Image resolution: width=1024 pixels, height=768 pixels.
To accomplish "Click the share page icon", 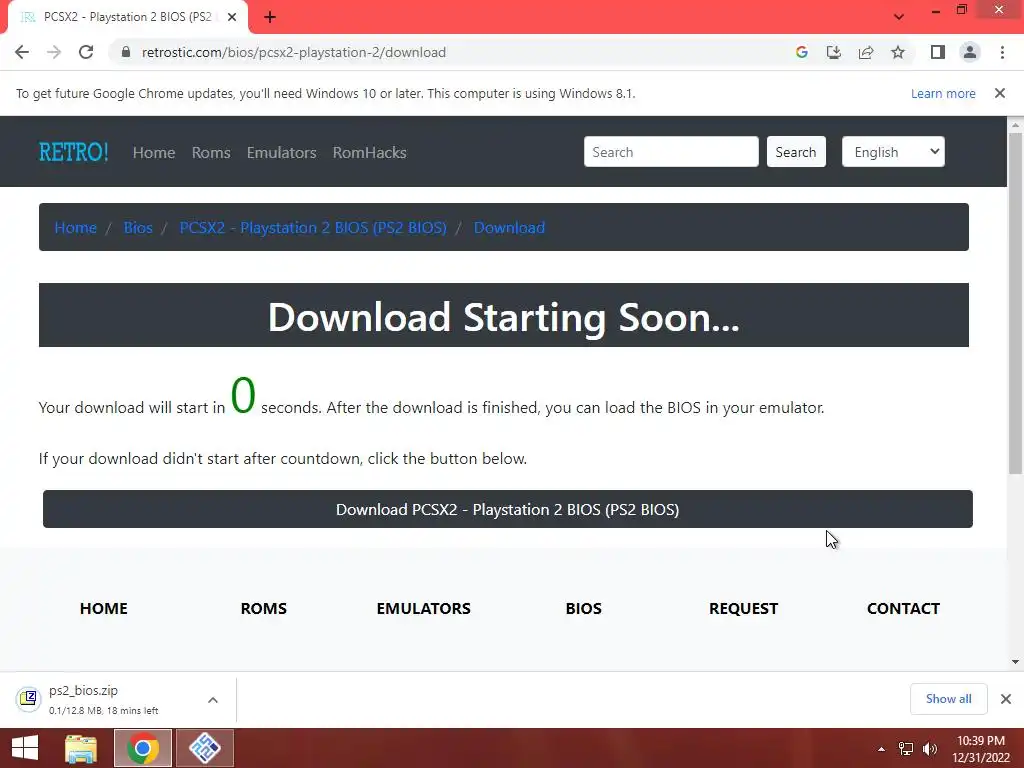I will (x=866, y=52).
